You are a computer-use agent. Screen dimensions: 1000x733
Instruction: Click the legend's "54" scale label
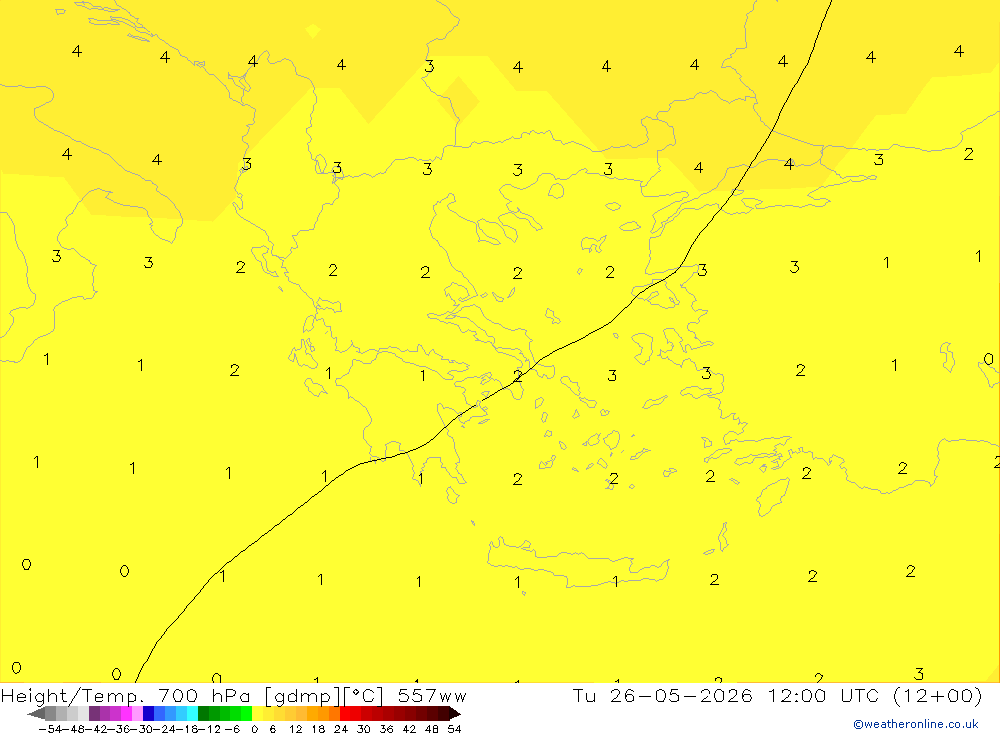(454, 729)
